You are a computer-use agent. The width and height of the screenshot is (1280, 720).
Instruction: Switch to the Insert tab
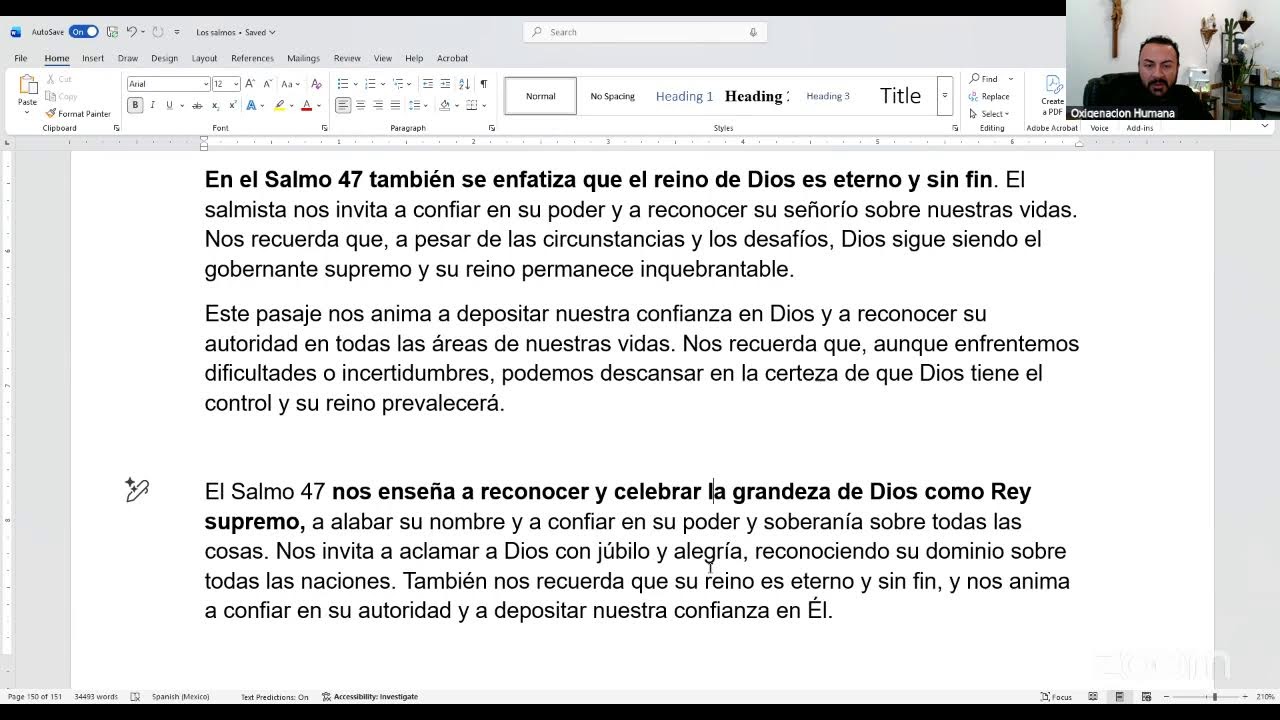point(93,58)
